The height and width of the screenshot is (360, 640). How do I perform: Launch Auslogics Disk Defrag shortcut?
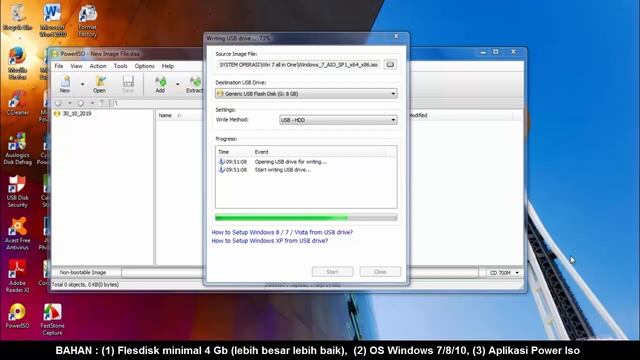[x=18, y=149]
